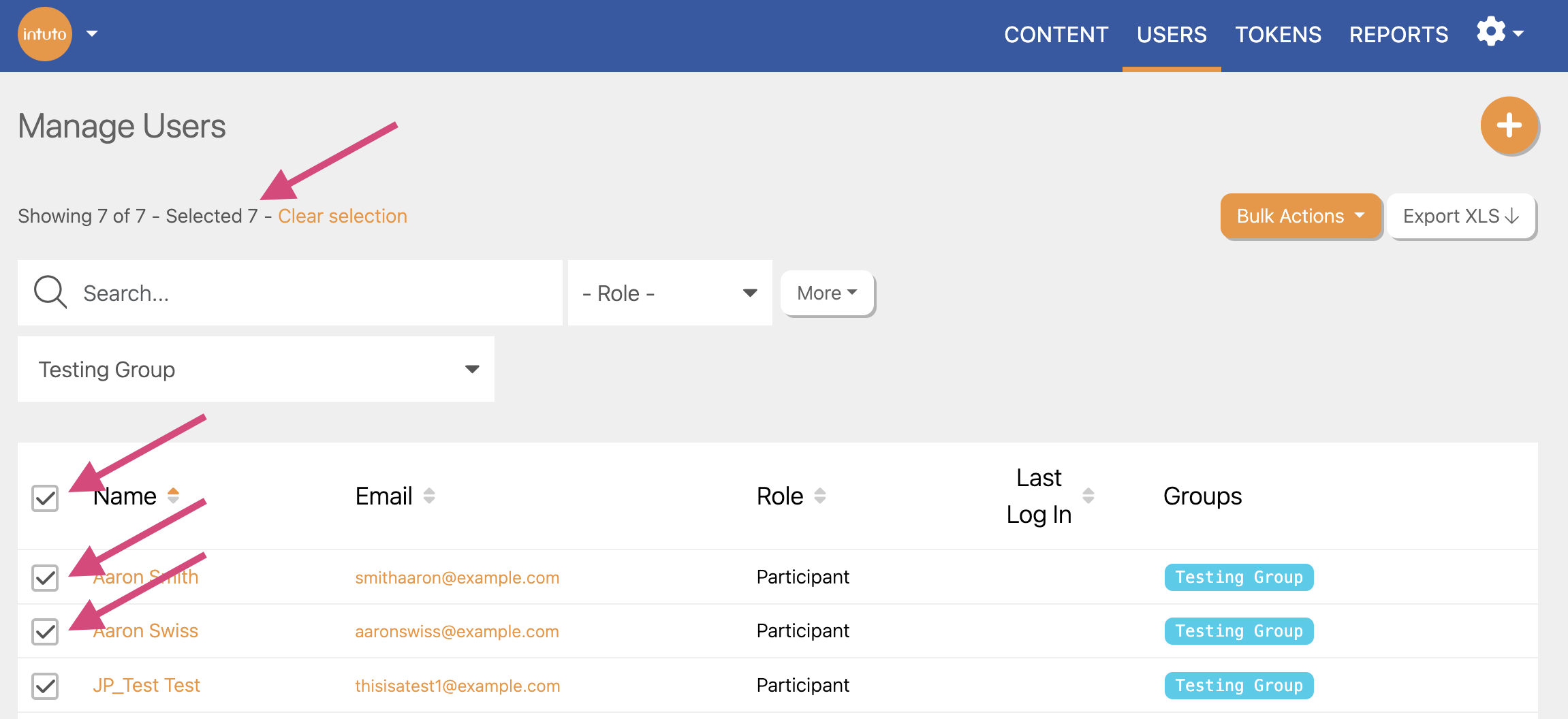Screen dimensions: 1568x719
Task: Sort users by Email column arrows
Action: coord(429,496)
